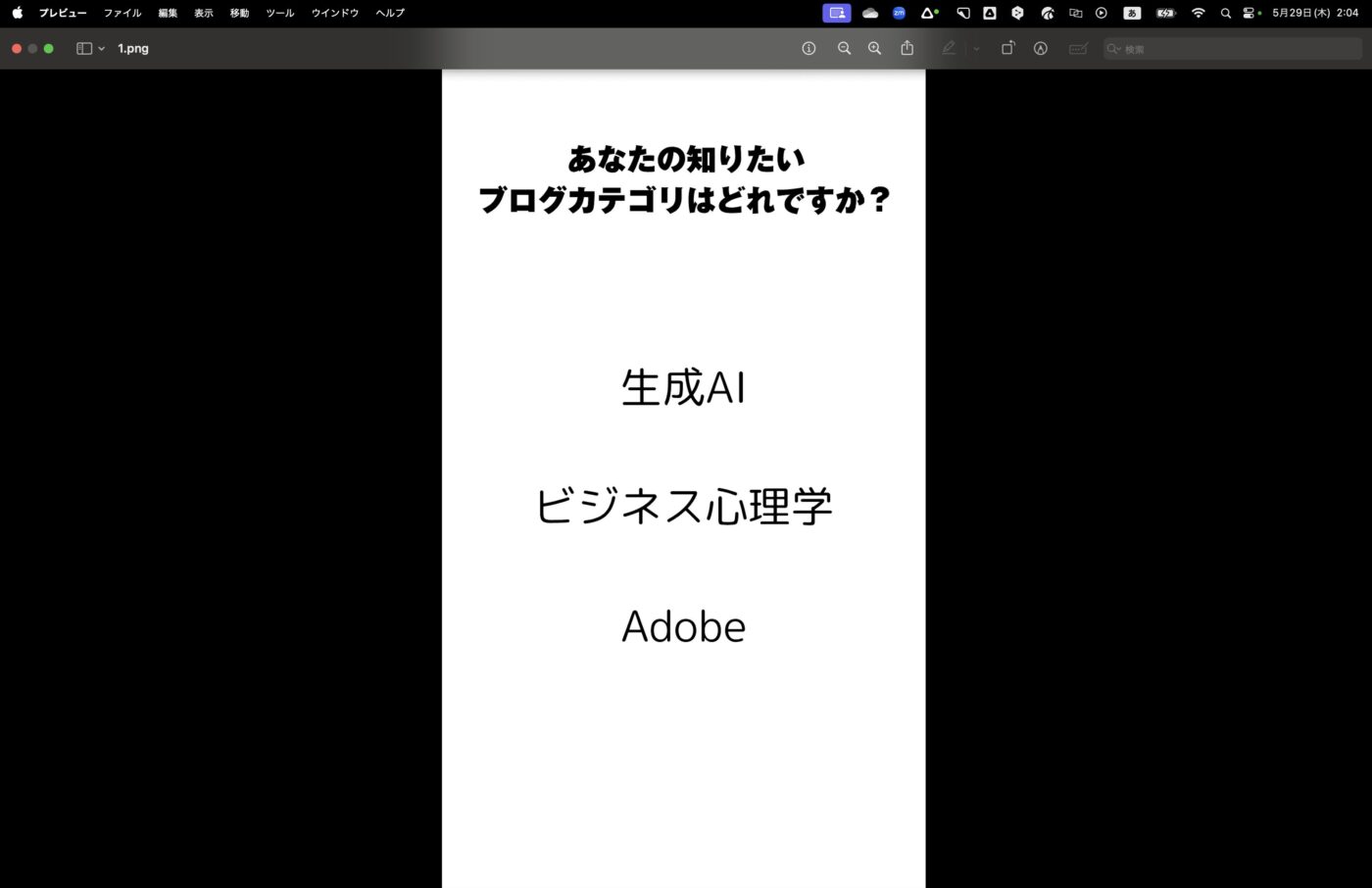This screenshot has height=888, width=1372.
Task: Open the 表示 menu
Action: [203, 13]
